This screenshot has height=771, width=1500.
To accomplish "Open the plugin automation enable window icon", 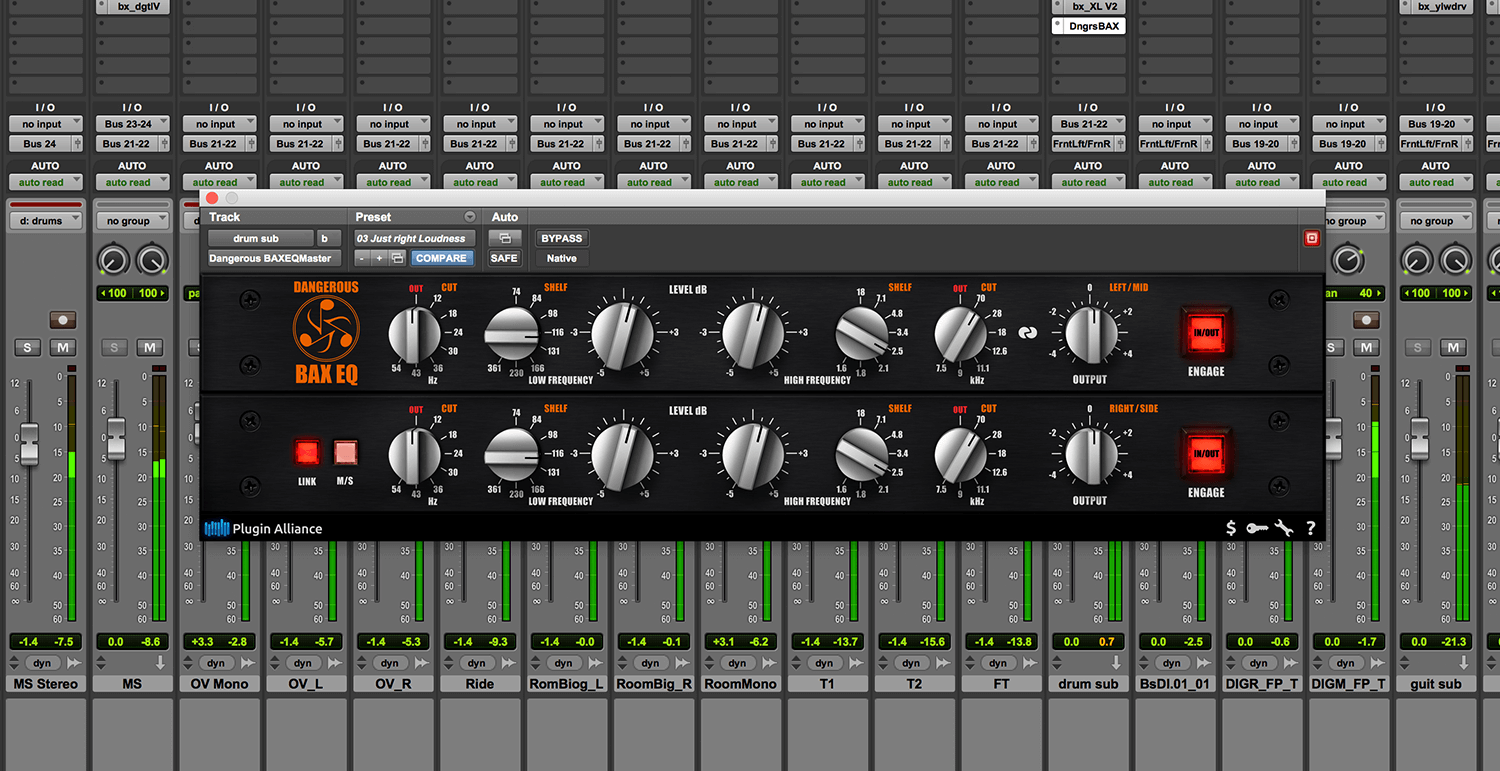I will [504, 238].
